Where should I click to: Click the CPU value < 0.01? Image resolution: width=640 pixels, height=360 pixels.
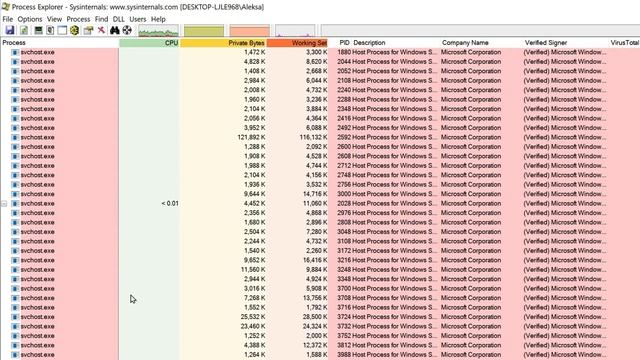(x=170, y=203)
